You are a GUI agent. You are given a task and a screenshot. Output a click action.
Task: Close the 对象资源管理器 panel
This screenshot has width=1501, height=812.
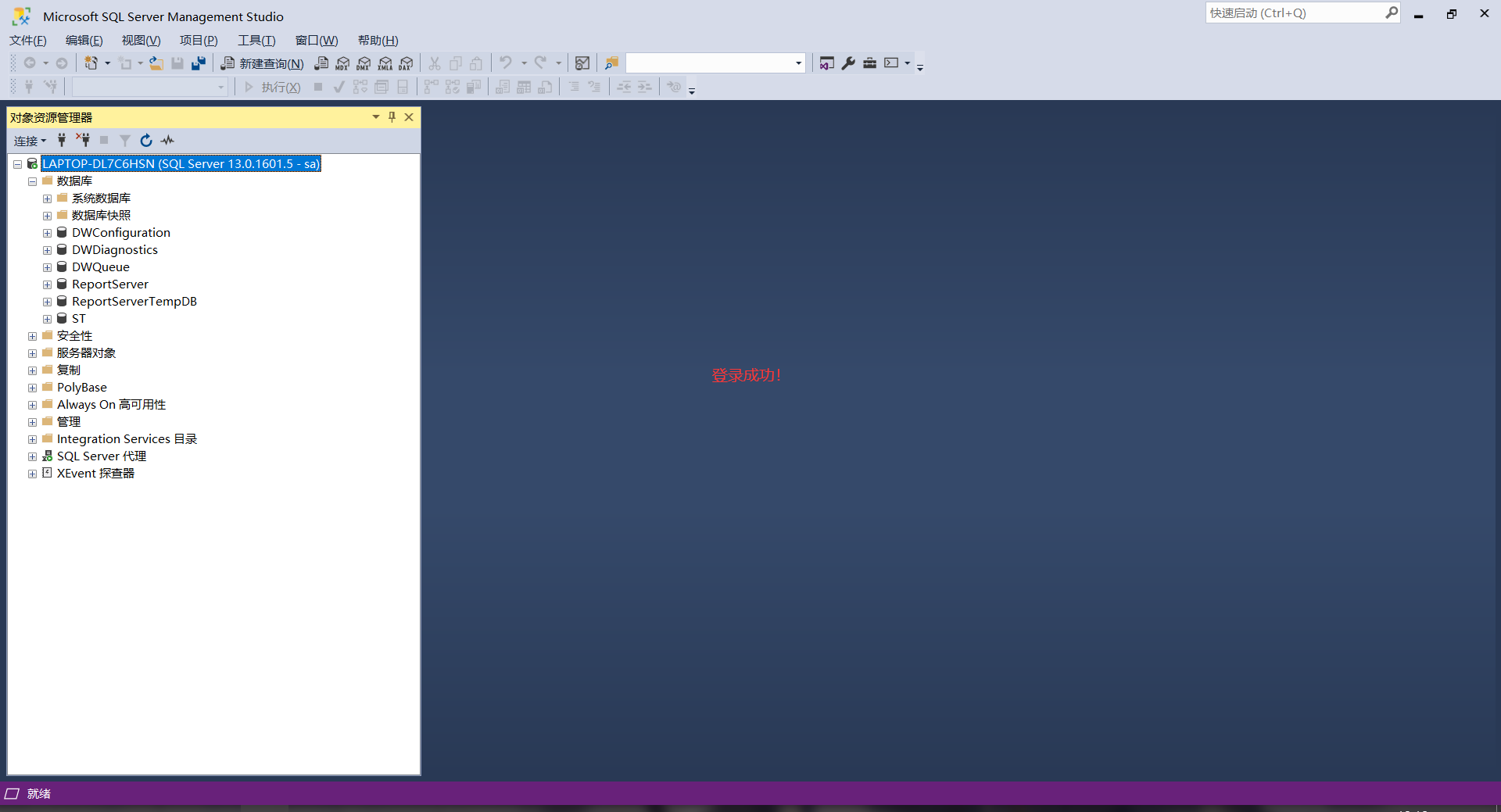coord(409,117)
